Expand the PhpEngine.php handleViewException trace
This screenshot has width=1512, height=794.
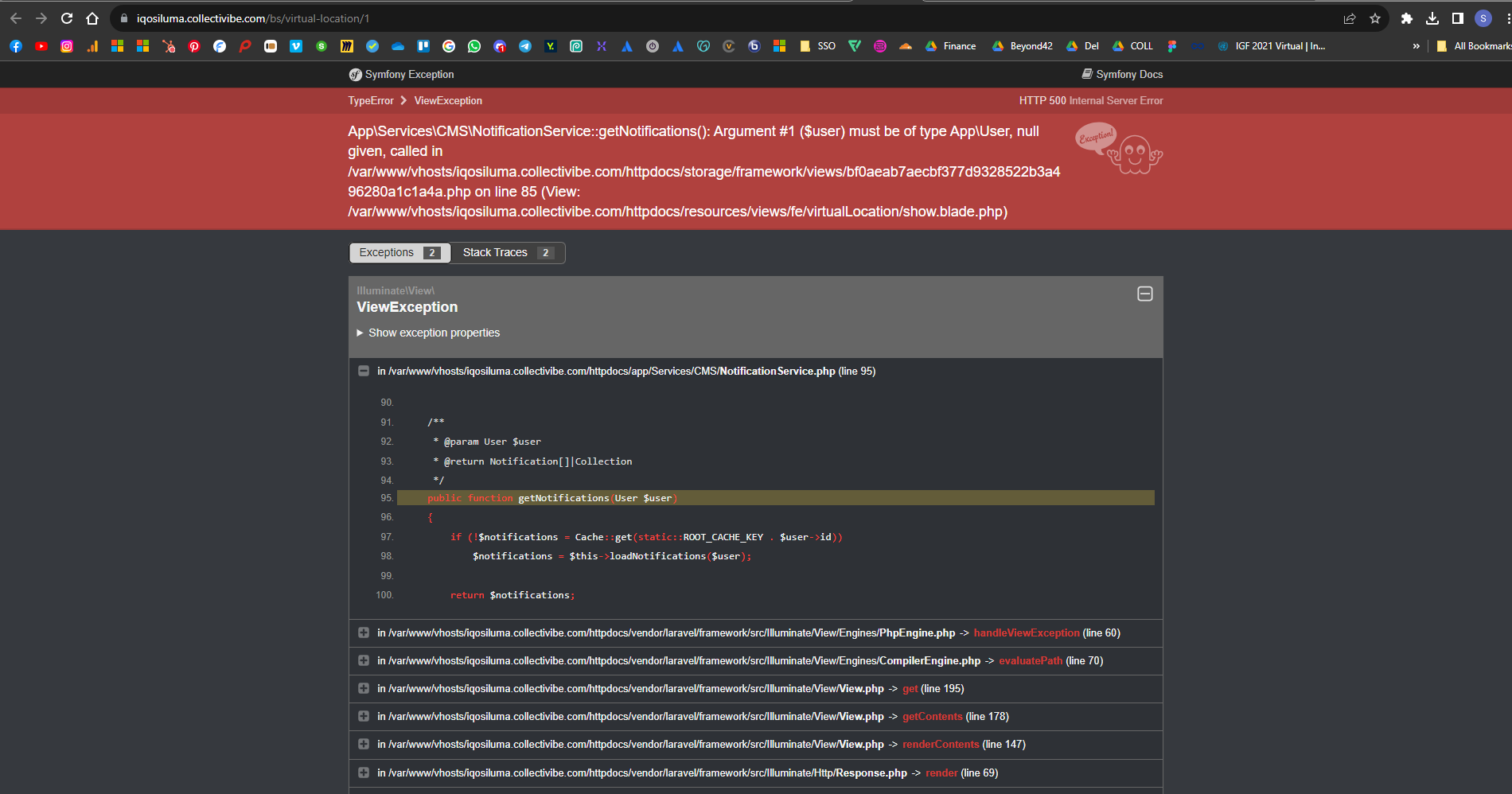coord(364,632)
